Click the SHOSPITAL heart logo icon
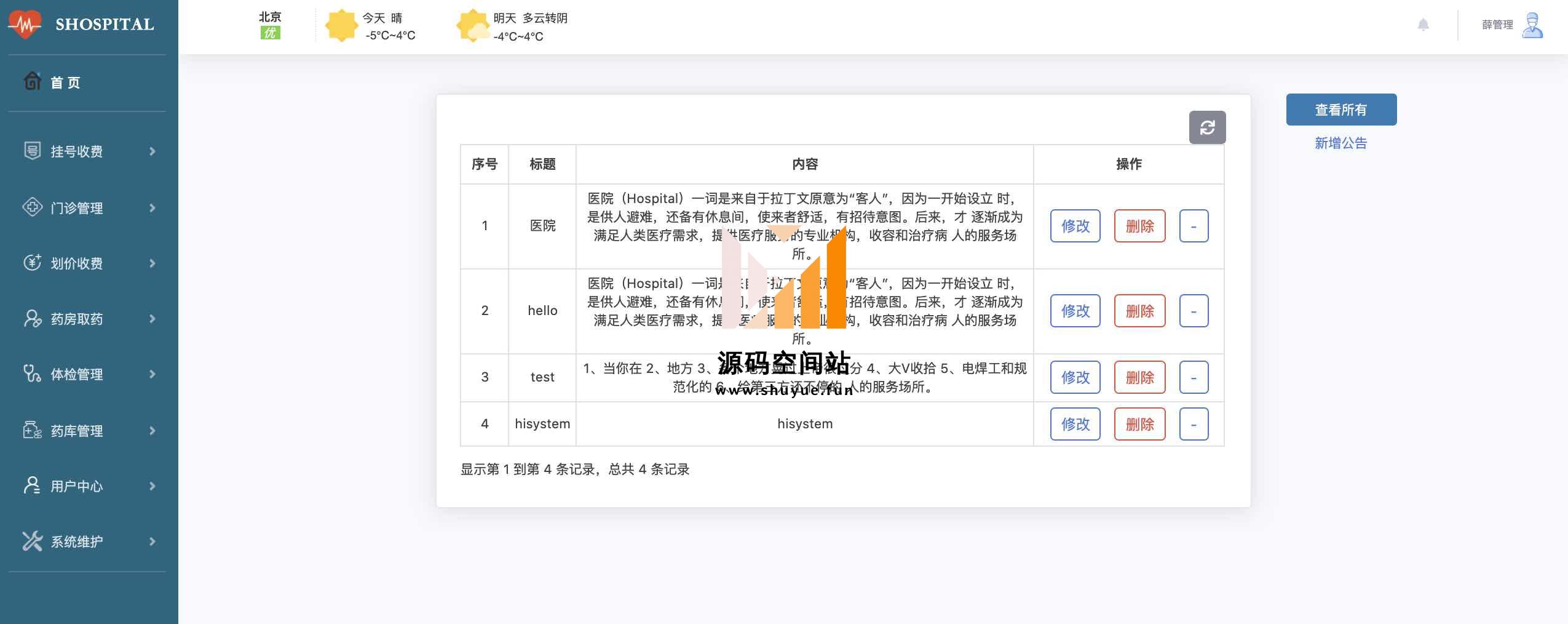The height and width of the screenshot is (624, 1568). (x=25, y=25)
